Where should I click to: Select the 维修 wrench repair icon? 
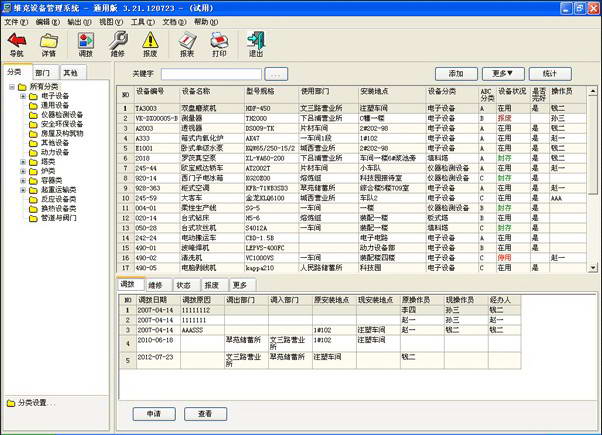click(118, 41)
